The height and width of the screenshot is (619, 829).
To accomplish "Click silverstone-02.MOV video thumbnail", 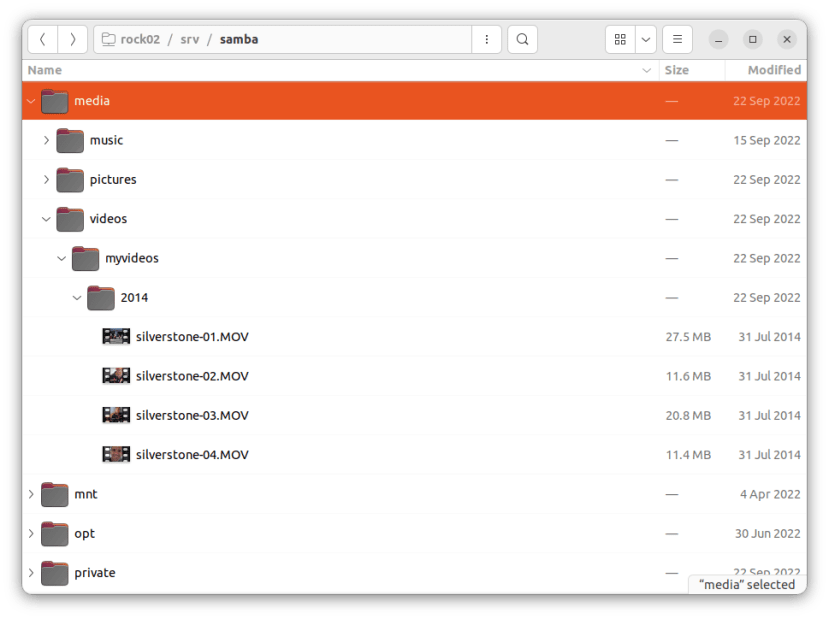I will (x=116, y=376).
